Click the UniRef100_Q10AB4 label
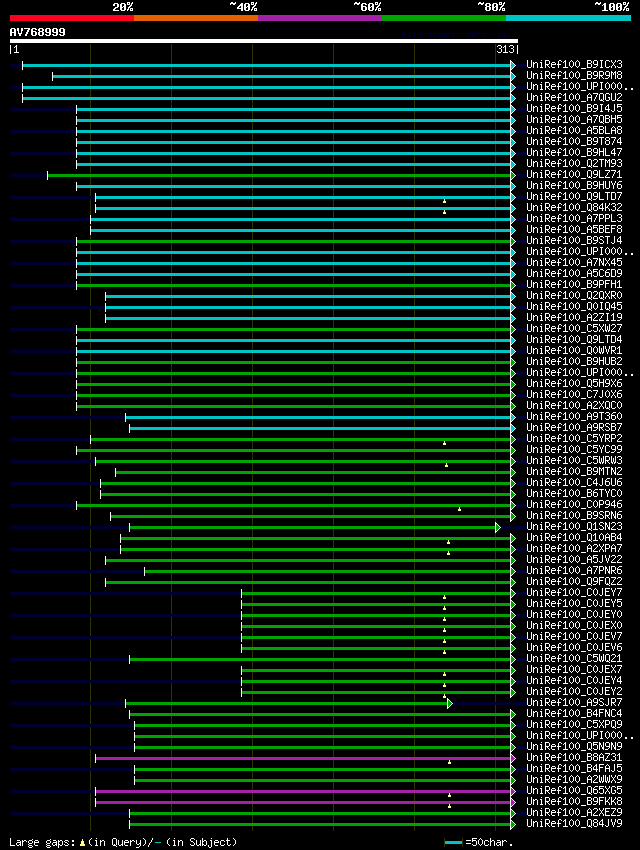640x850 pixels. pos(574,538)
